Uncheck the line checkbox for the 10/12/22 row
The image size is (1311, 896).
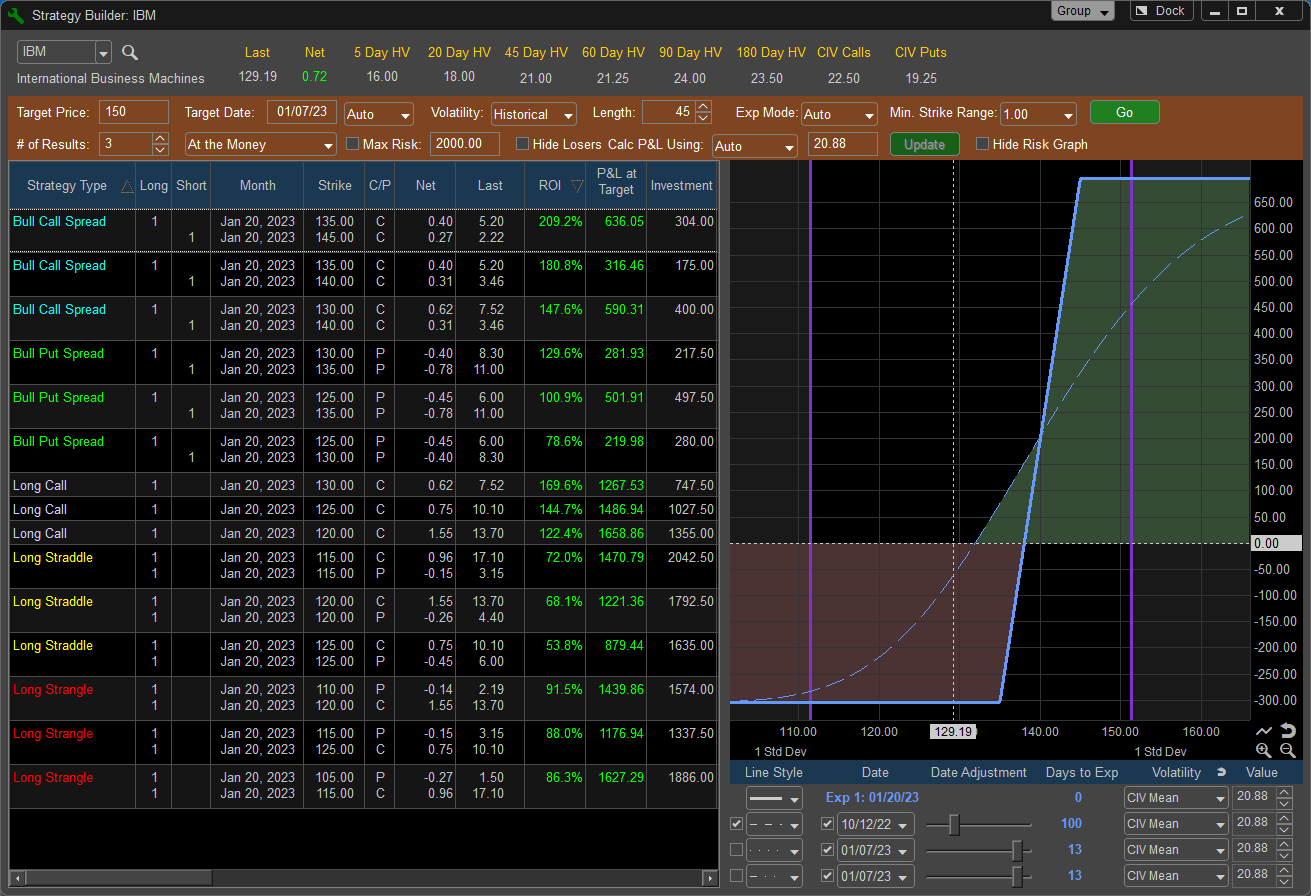coord(737,824)
